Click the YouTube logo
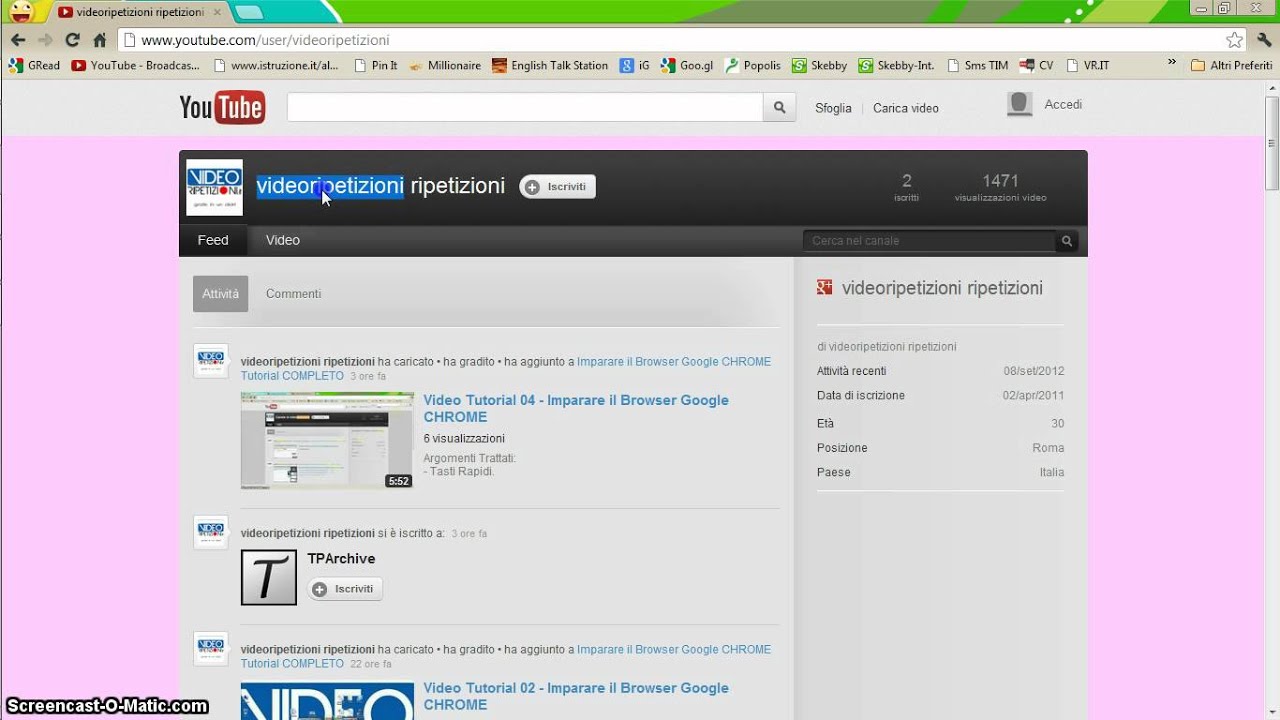Screen dimensions: 1280x720 tap(222, 107)
